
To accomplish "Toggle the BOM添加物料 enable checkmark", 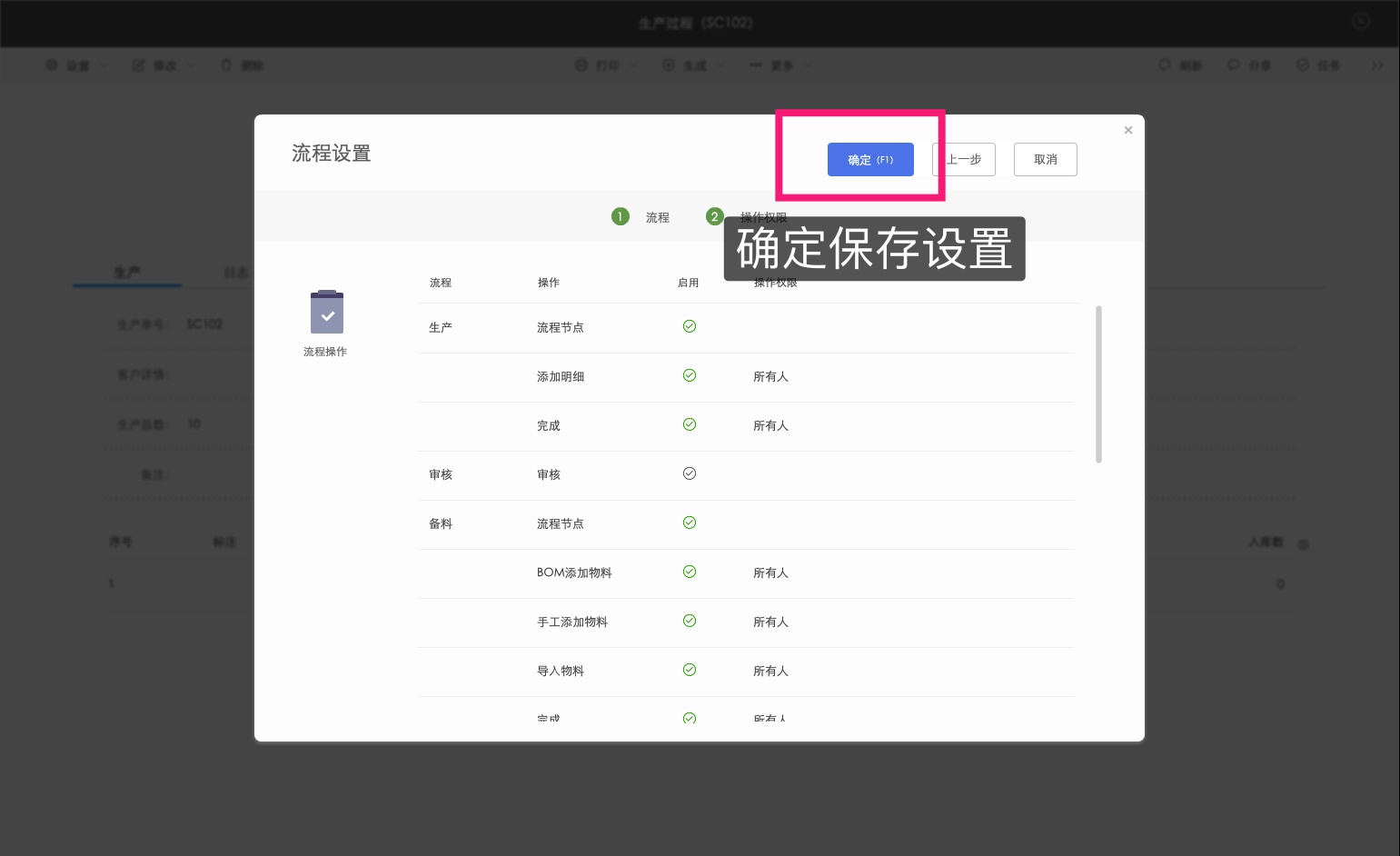I will click(x=690, y=572).
